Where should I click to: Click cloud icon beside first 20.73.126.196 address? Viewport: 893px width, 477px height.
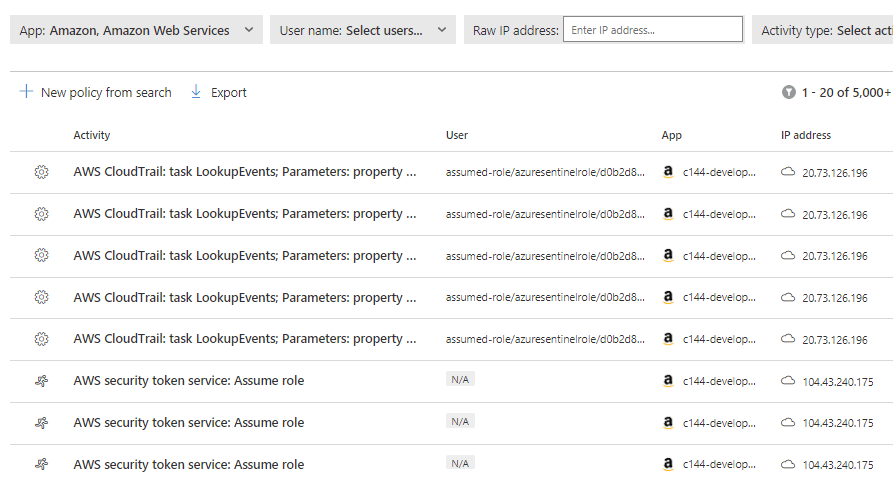click(x=788, y=172)
